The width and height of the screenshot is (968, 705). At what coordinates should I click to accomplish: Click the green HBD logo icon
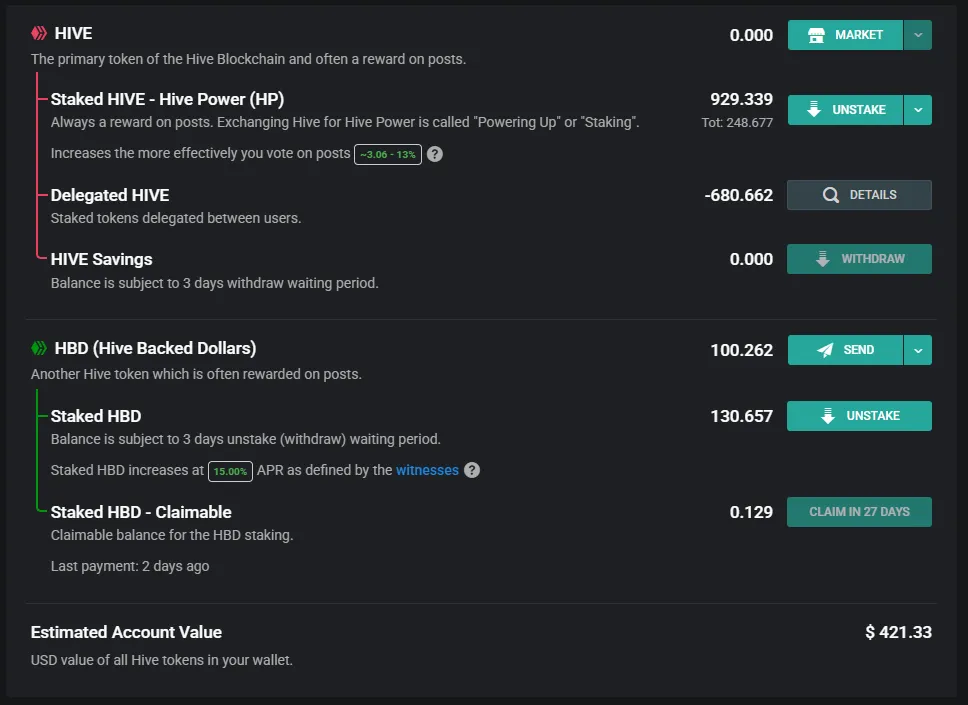click(x=39, y=348)
